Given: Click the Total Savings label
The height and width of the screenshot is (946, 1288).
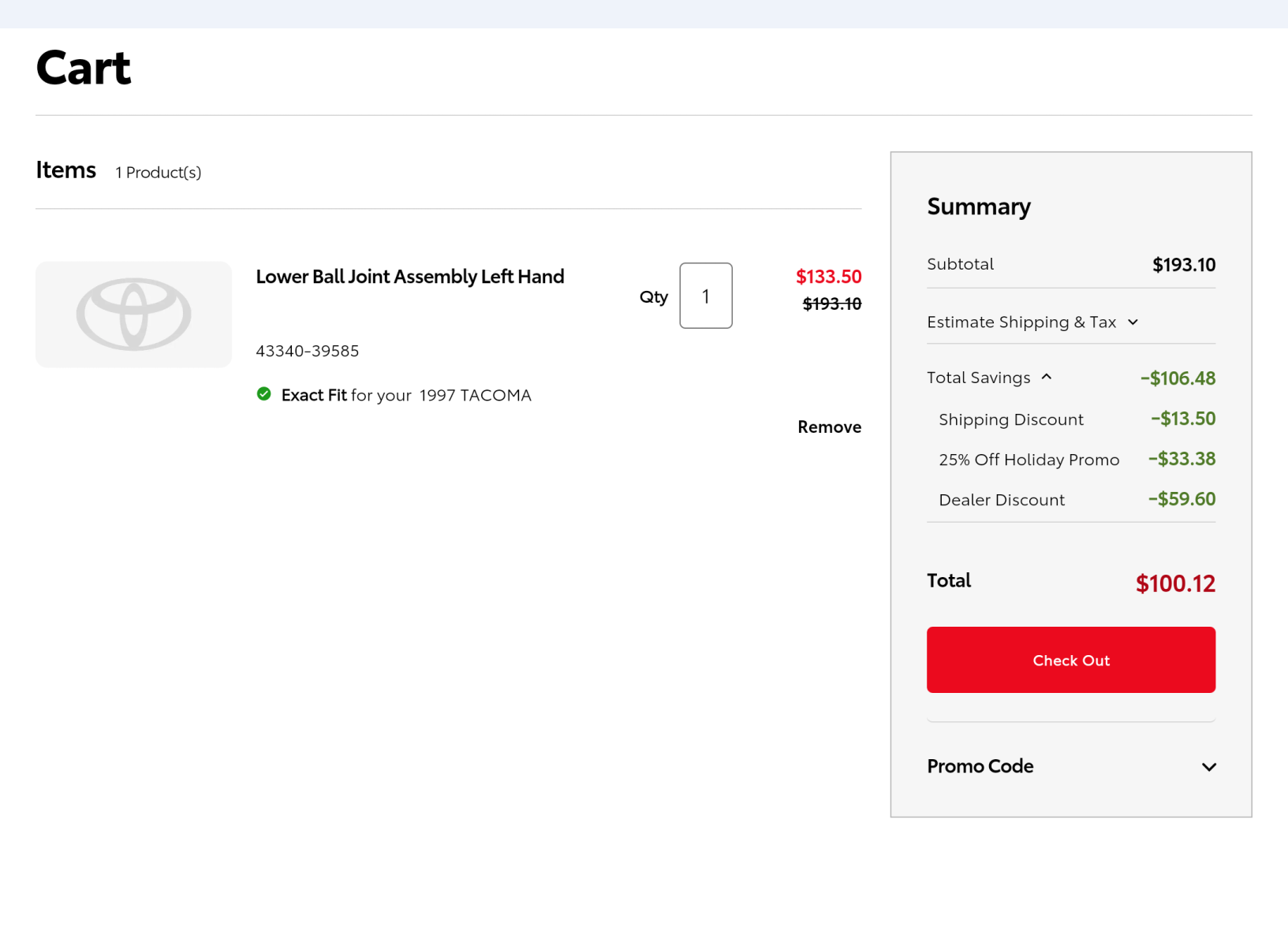Looking at the screenshot, I should 978,378.
